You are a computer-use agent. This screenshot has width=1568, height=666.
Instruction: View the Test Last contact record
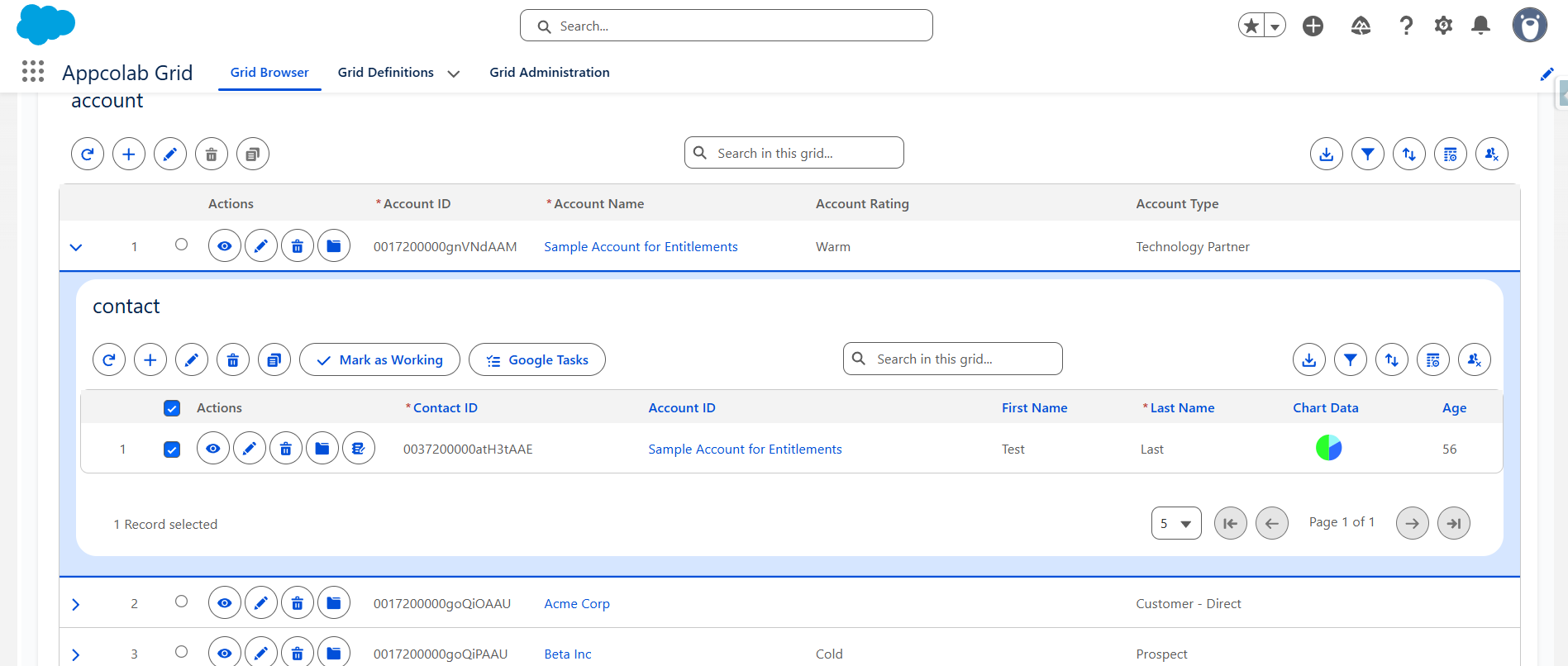point(213,448)
